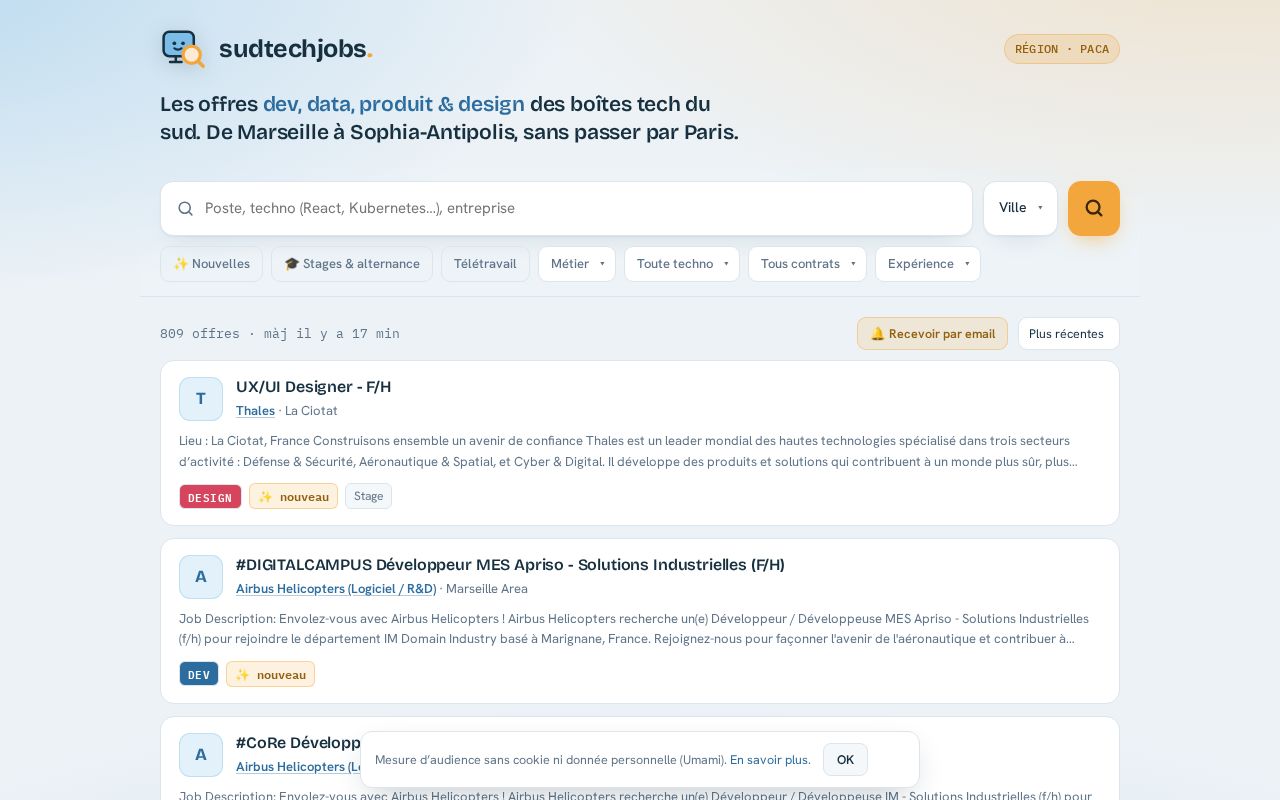Click the Recevoir par email button
The width and height of the screenshot is (1280, 800).
(x=932, y=334)
